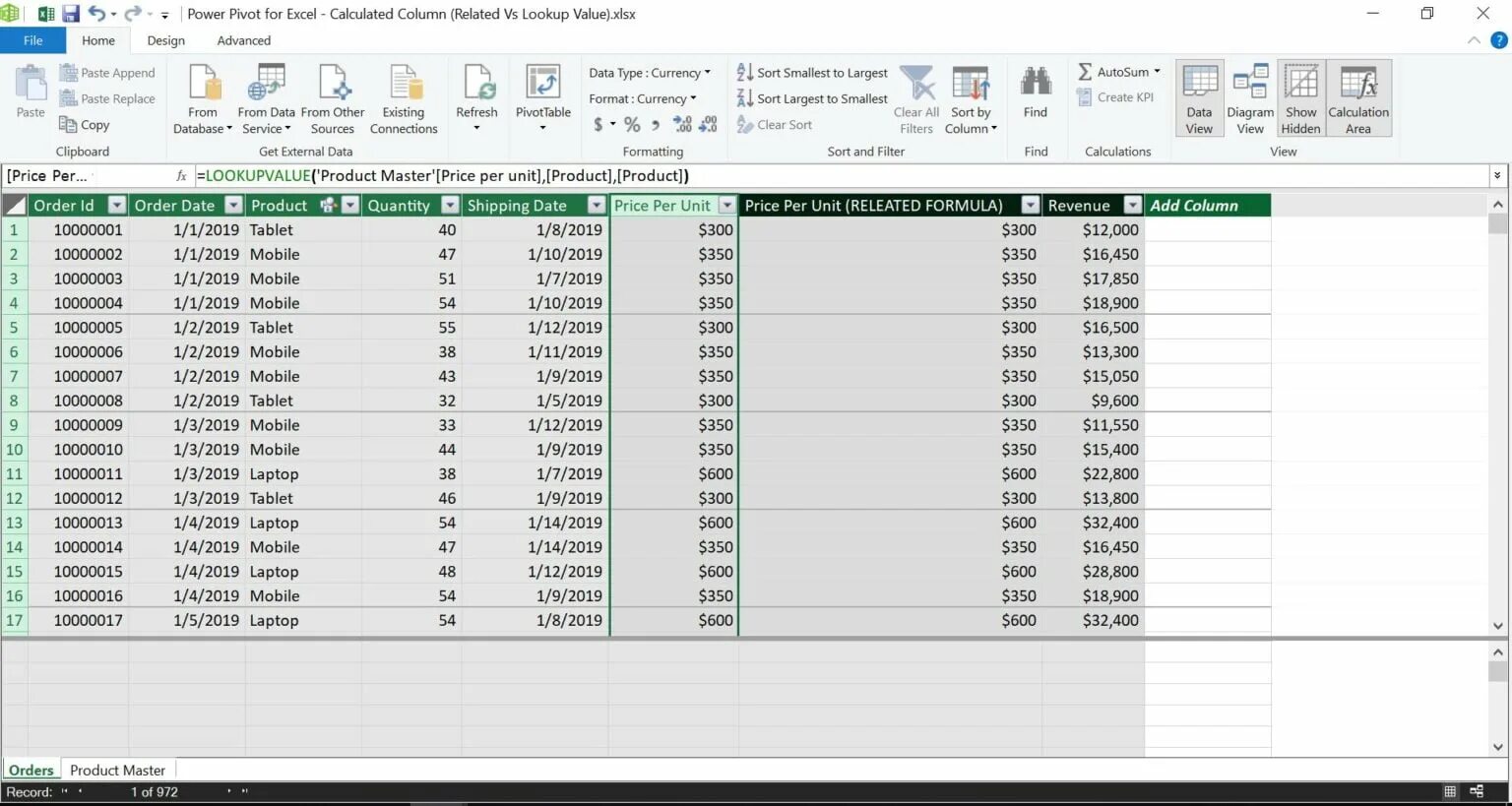Open the Advanced ribbon tab

coord(243,40)
